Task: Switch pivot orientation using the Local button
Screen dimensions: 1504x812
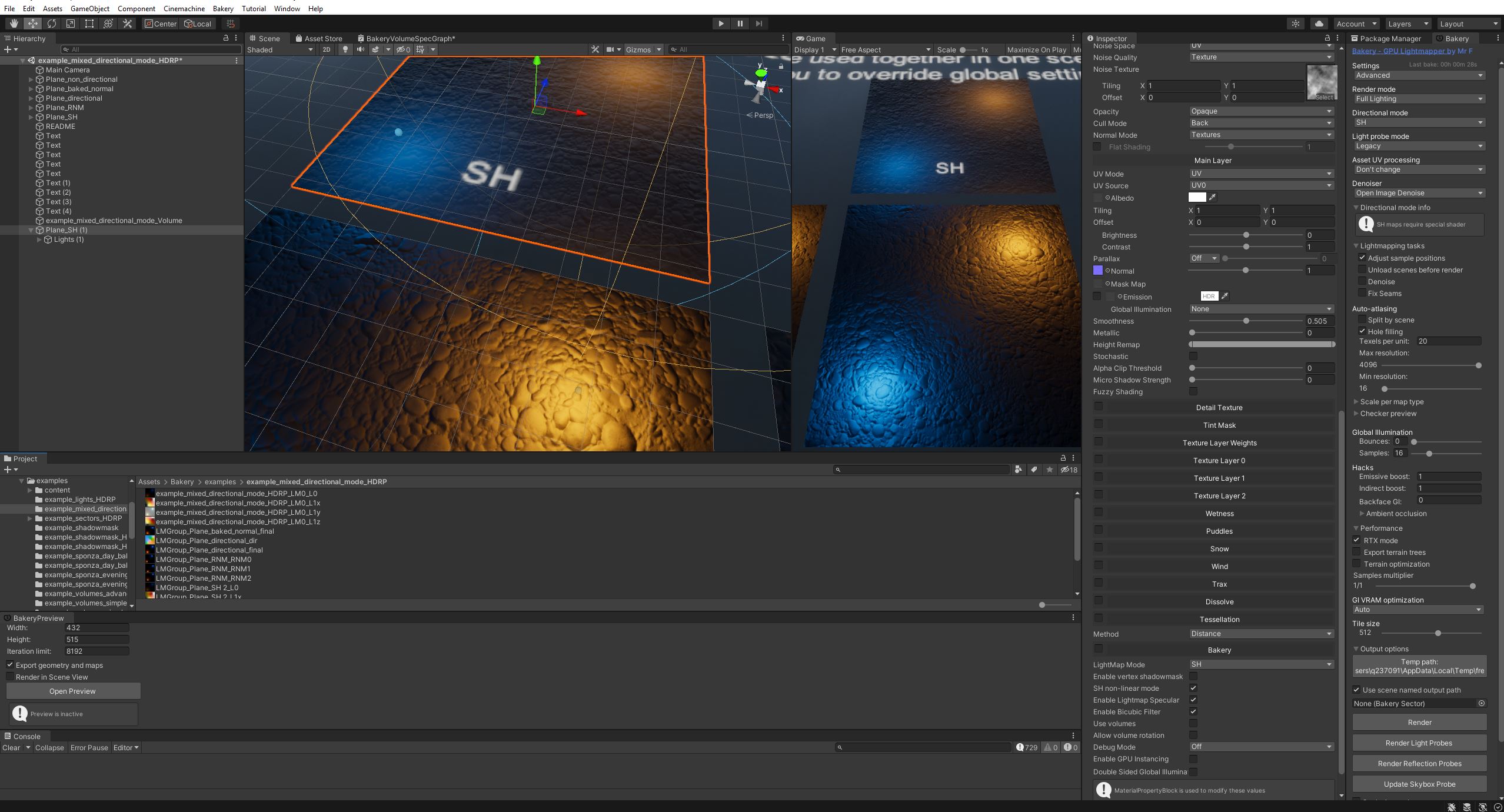Action: [x=198, y=24]
